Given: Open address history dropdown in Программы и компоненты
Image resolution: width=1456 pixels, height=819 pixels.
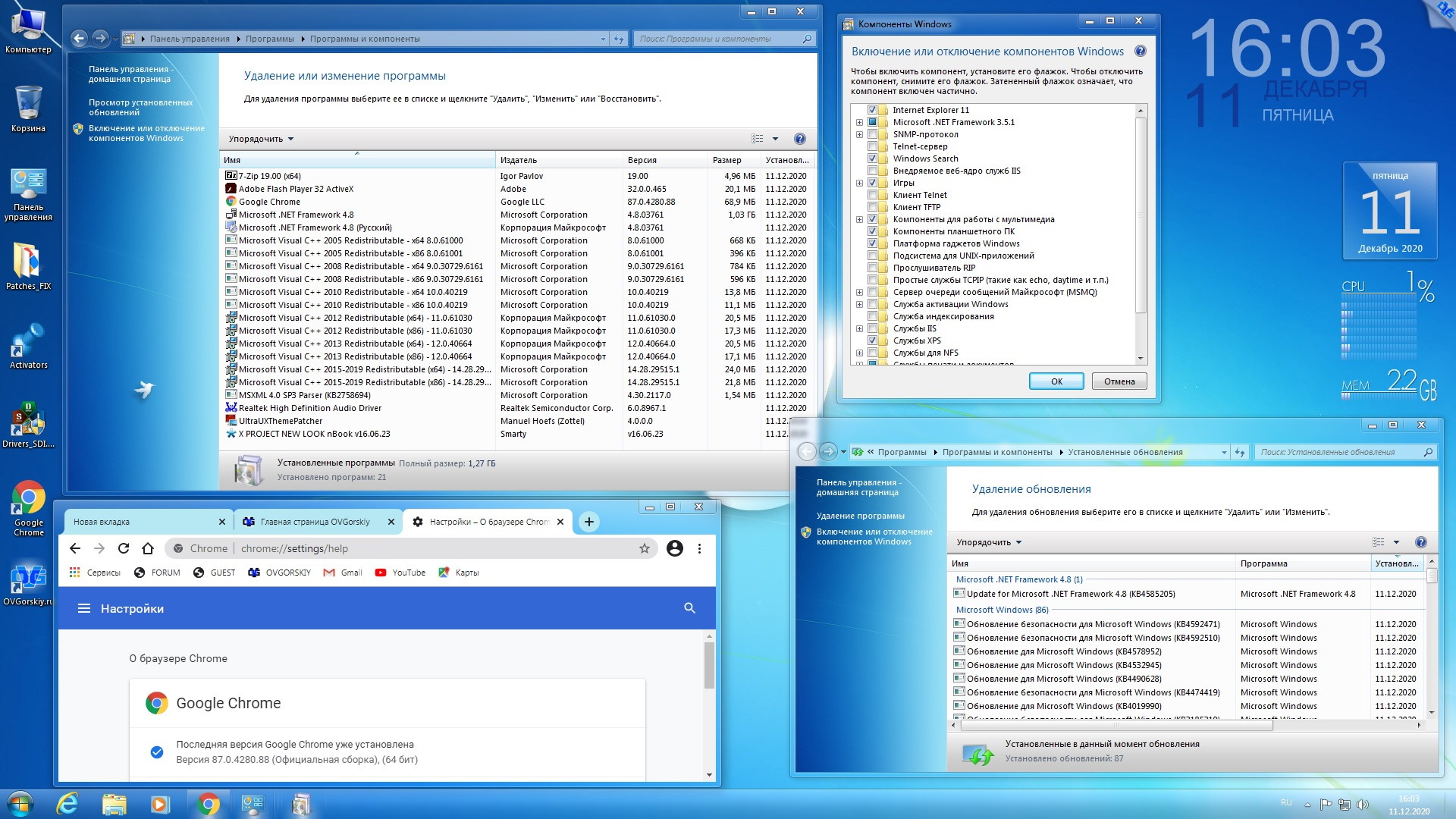Looking at the screenshot, I should (603, 39).
